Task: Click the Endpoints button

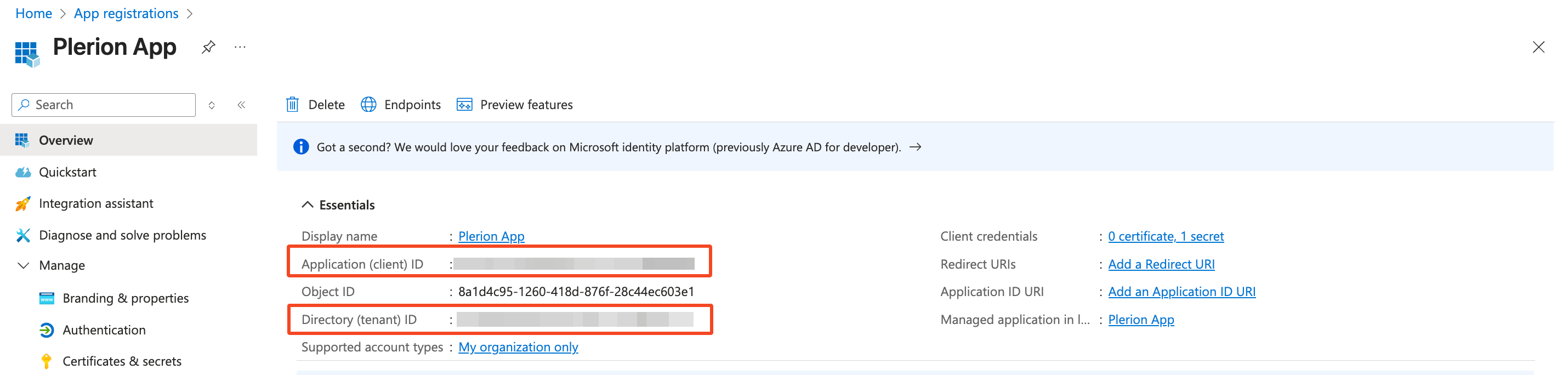Action: click(x=401, y=105)
